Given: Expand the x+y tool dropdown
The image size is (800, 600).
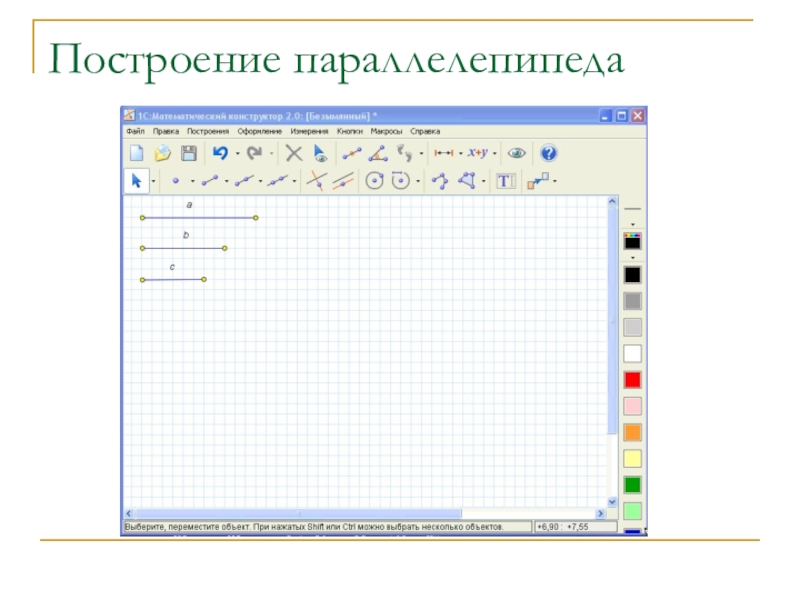Looking at the screenshot, I should [494, 154].
